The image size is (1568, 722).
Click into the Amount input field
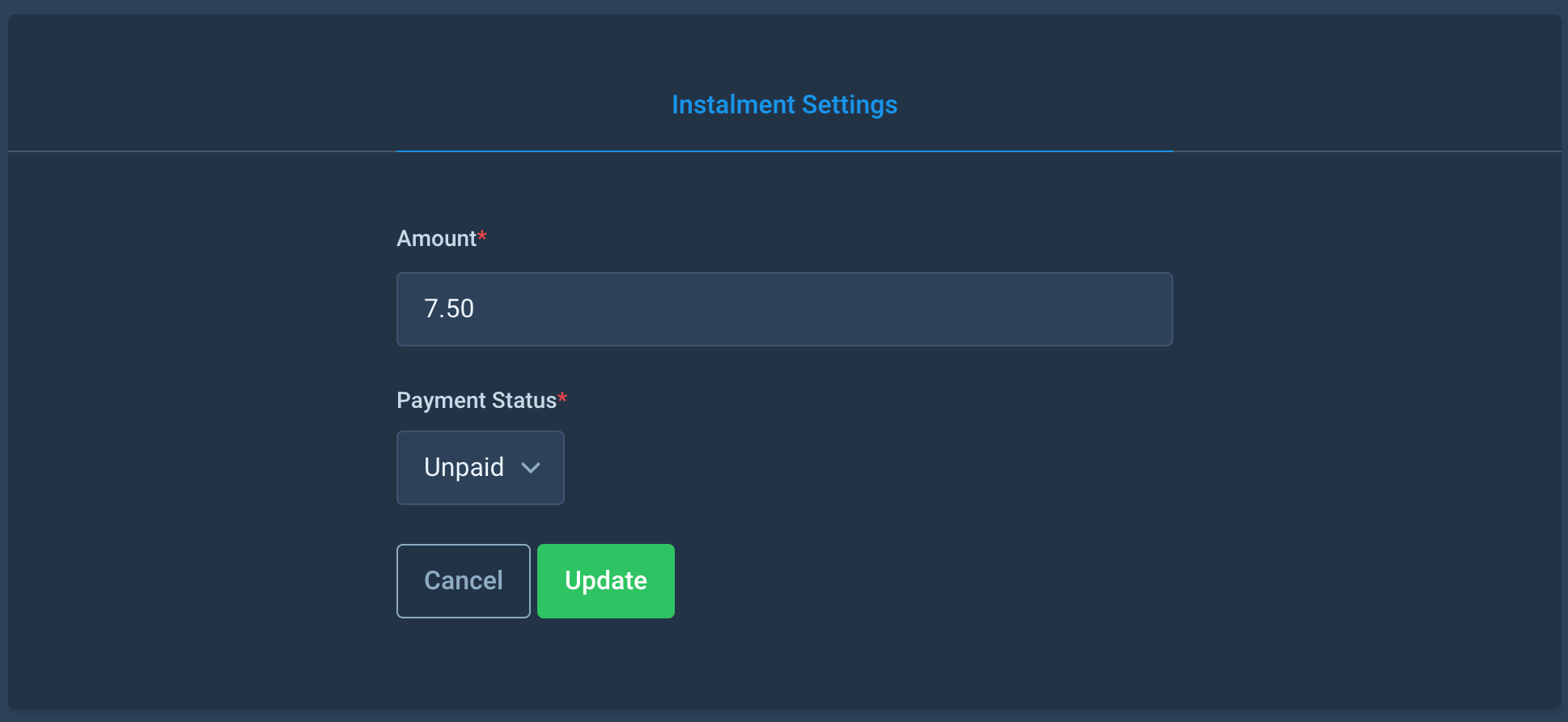784,309
